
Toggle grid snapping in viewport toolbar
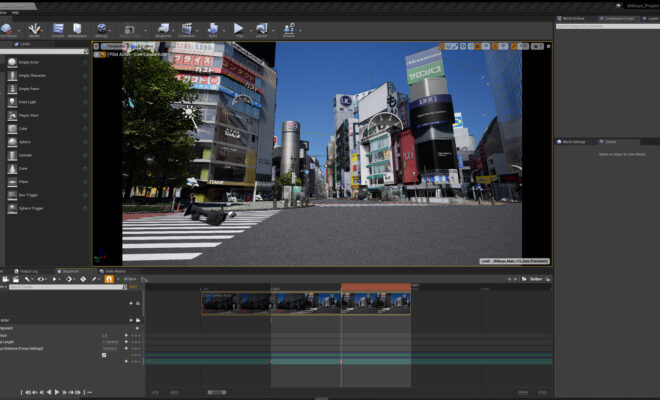[x=477, y=46]
